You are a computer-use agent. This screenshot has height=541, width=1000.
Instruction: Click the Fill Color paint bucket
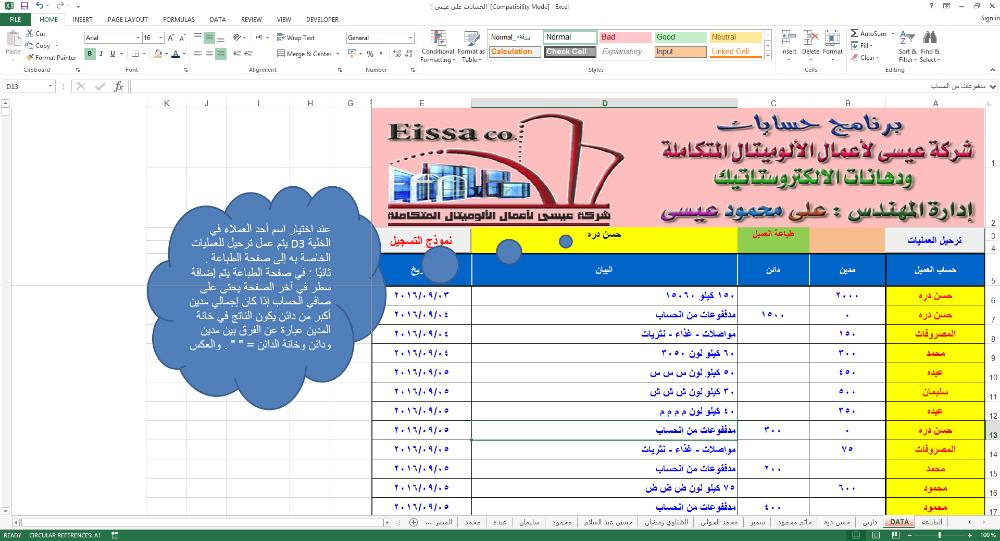pyautogui.click(x=157, y=54)
